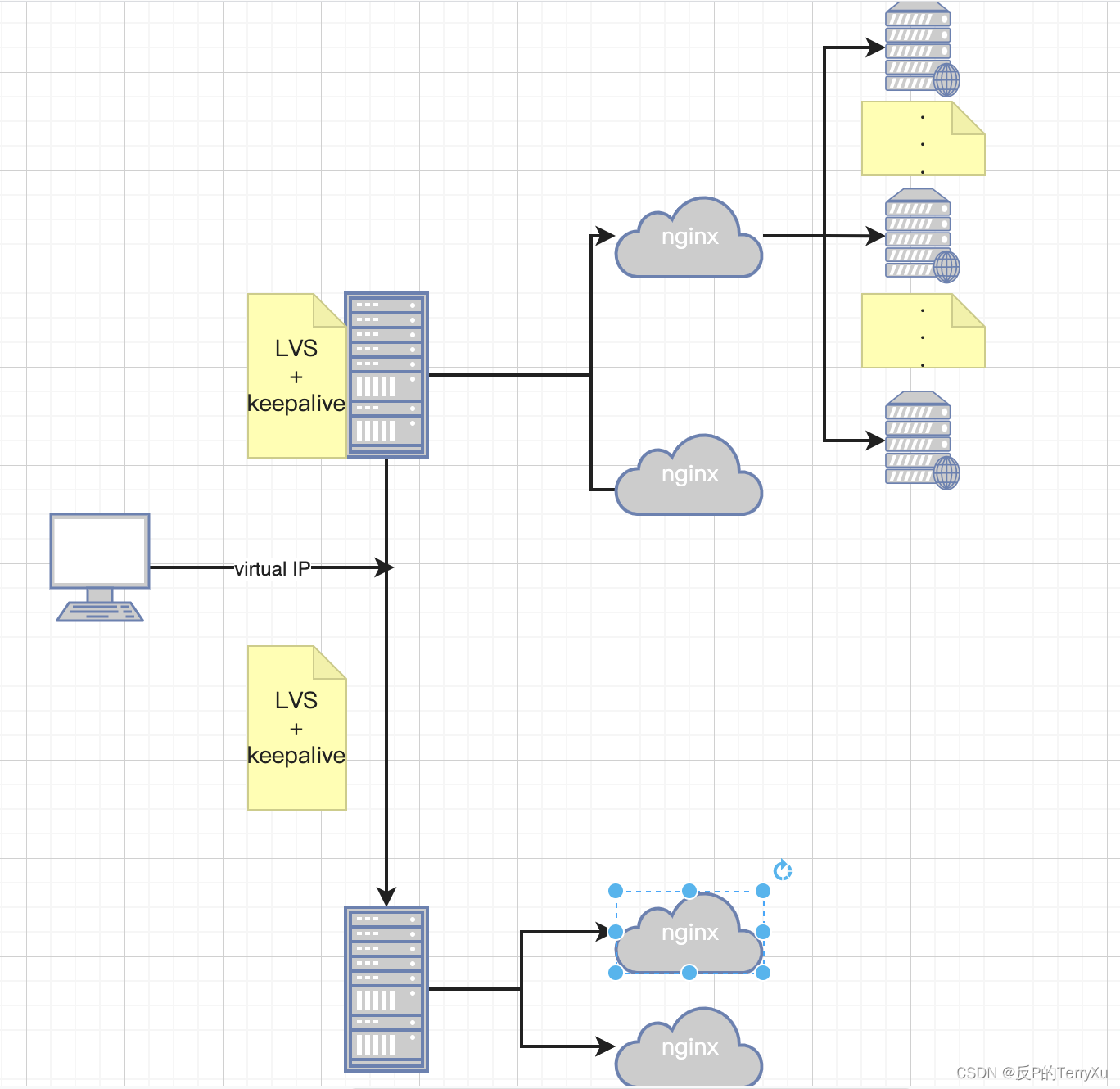Select the standalone LVS + keepalive note below virtual IP
Image resolution: width=1120 pixels, height=1089 pixels.
[296, 728]
